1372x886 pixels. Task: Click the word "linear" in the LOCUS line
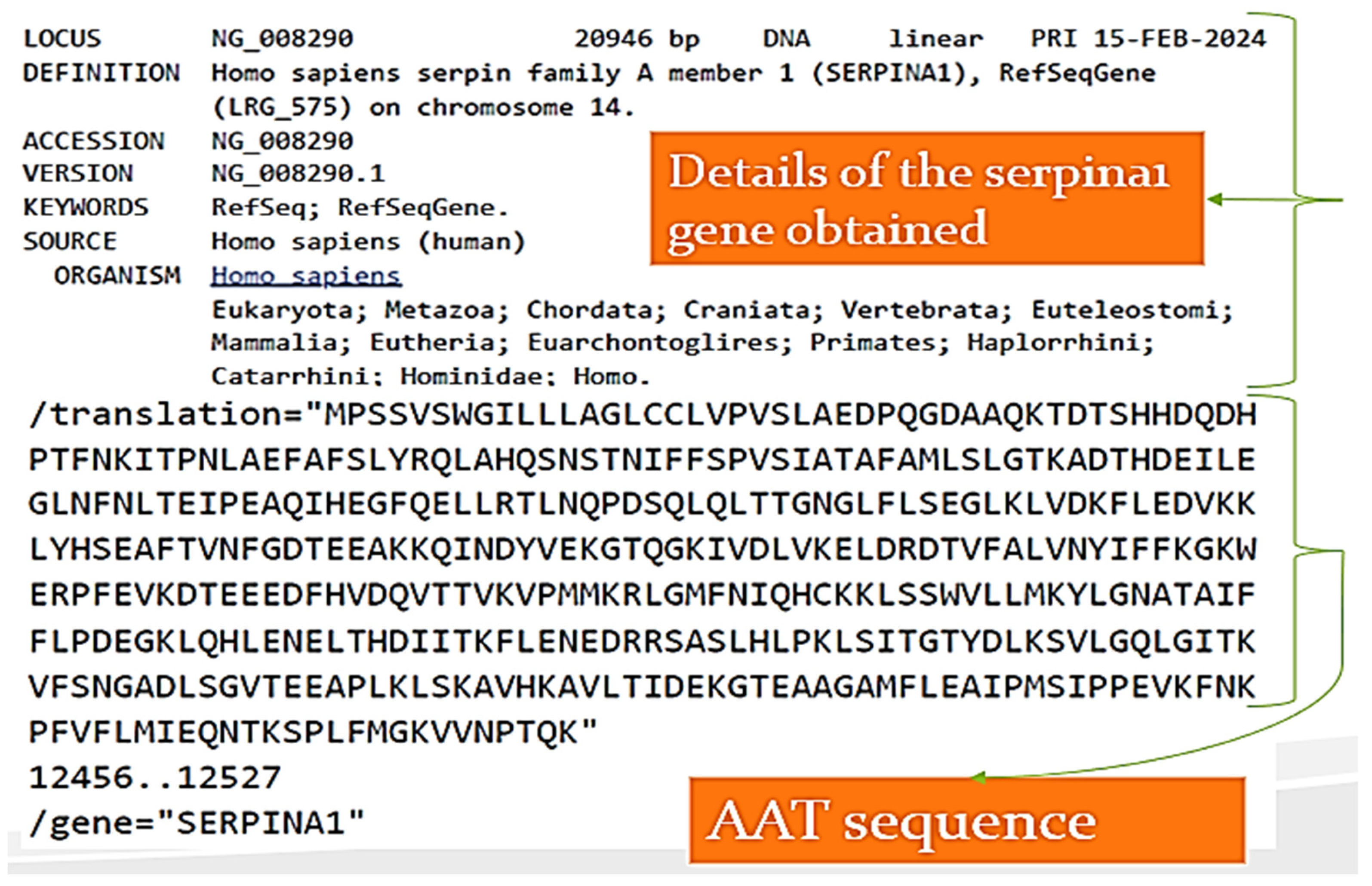point(936,39)
